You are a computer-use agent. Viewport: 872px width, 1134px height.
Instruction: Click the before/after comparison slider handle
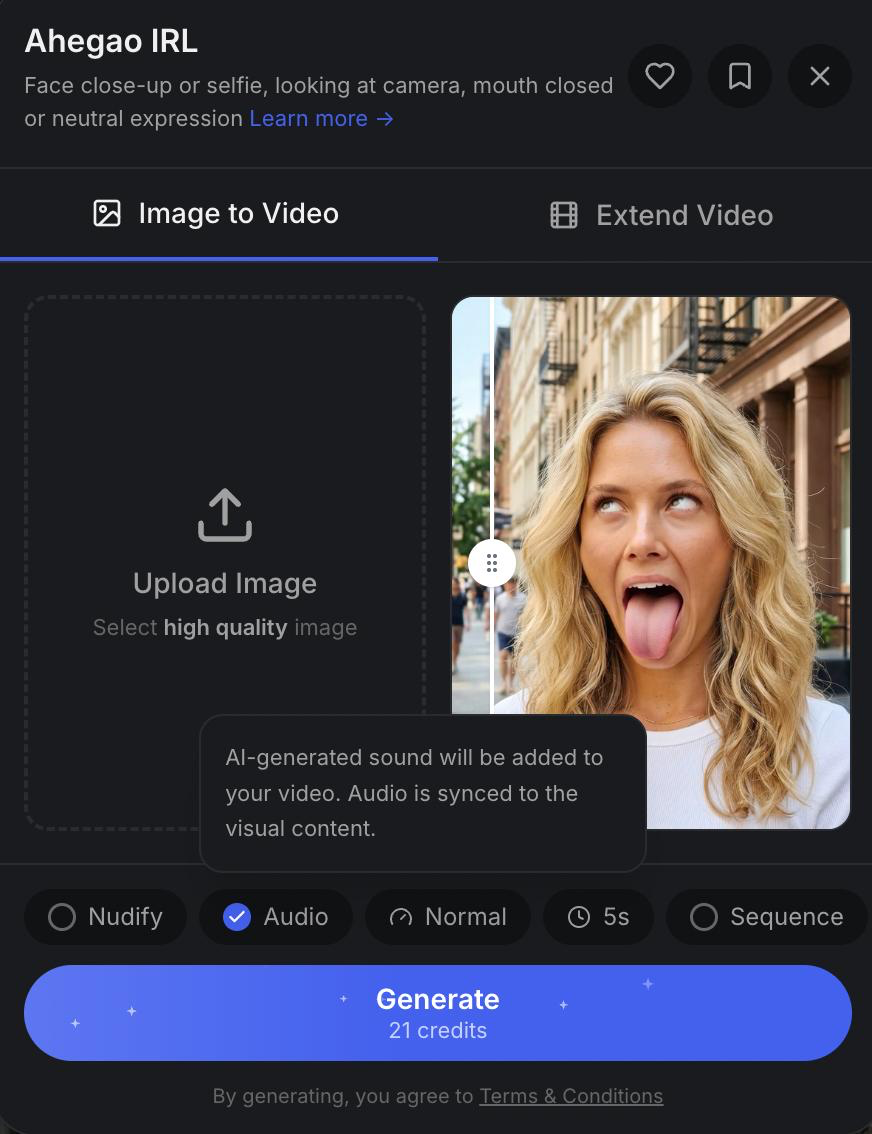pyautogui.click(x=492, y=563)
